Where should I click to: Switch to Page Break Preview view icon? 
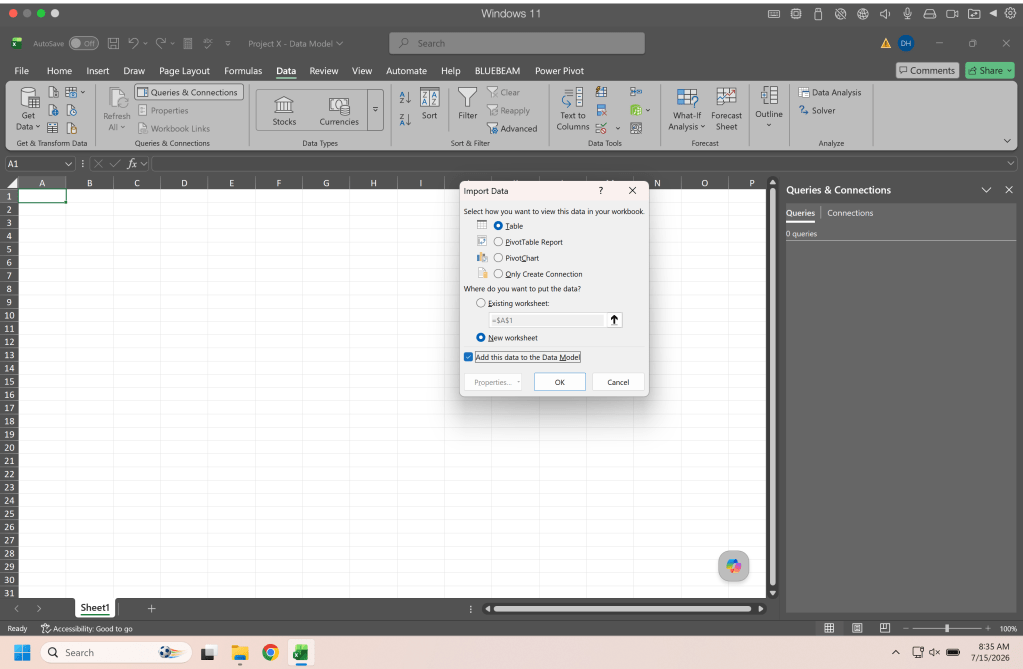coord(885,628)
